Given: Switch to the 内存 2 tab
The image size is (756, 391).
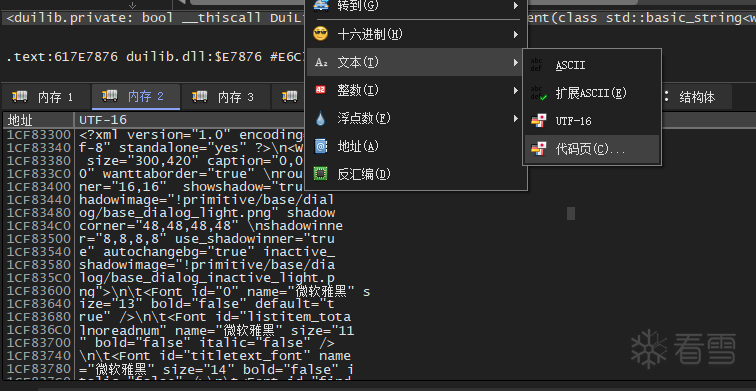Looking at the screenshot, I should [136, 97].
